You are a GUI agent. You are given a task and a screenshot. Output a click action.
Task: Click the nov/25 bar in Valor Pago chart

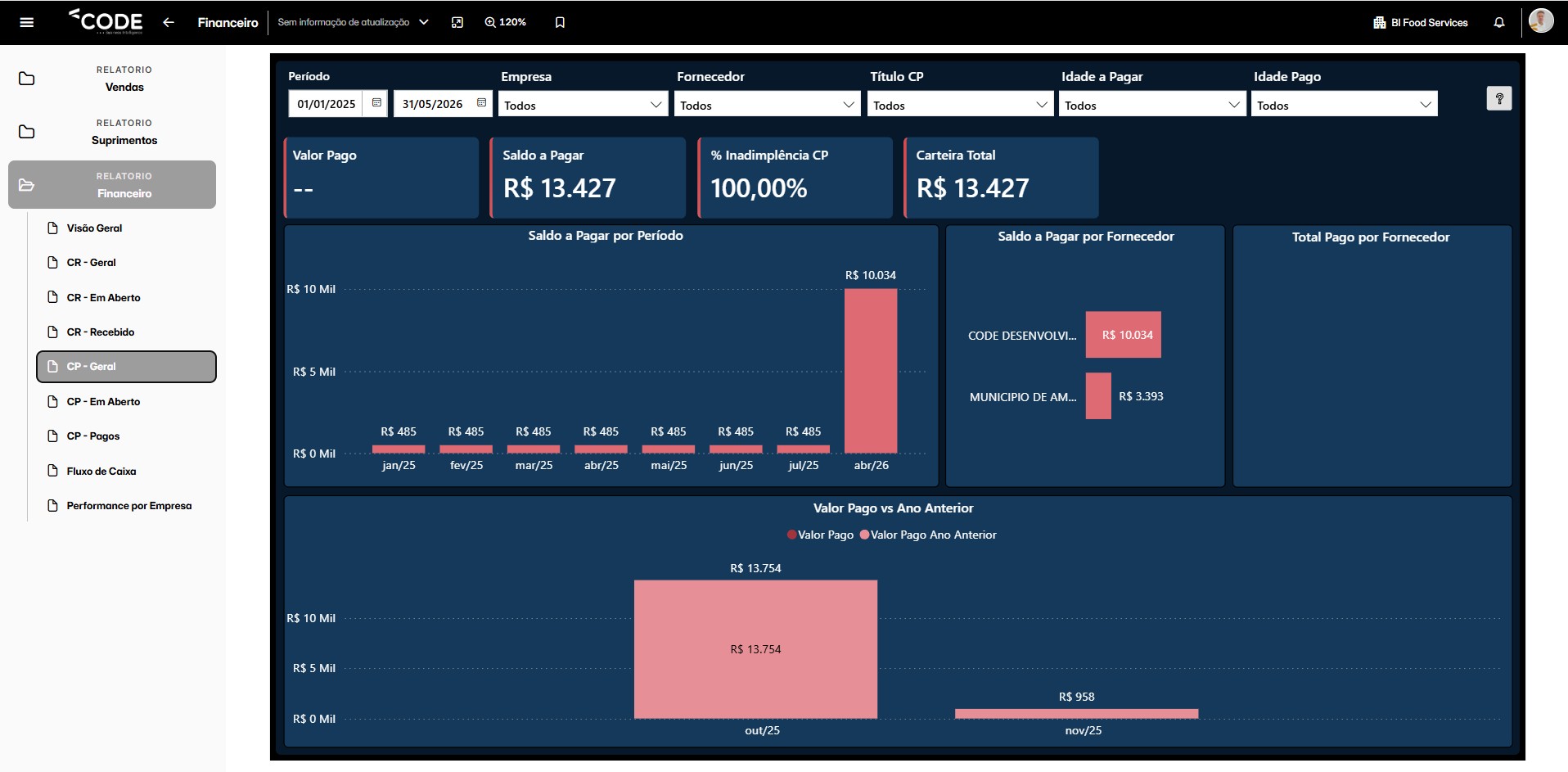pyautogui.click(x=1076, y=714)
